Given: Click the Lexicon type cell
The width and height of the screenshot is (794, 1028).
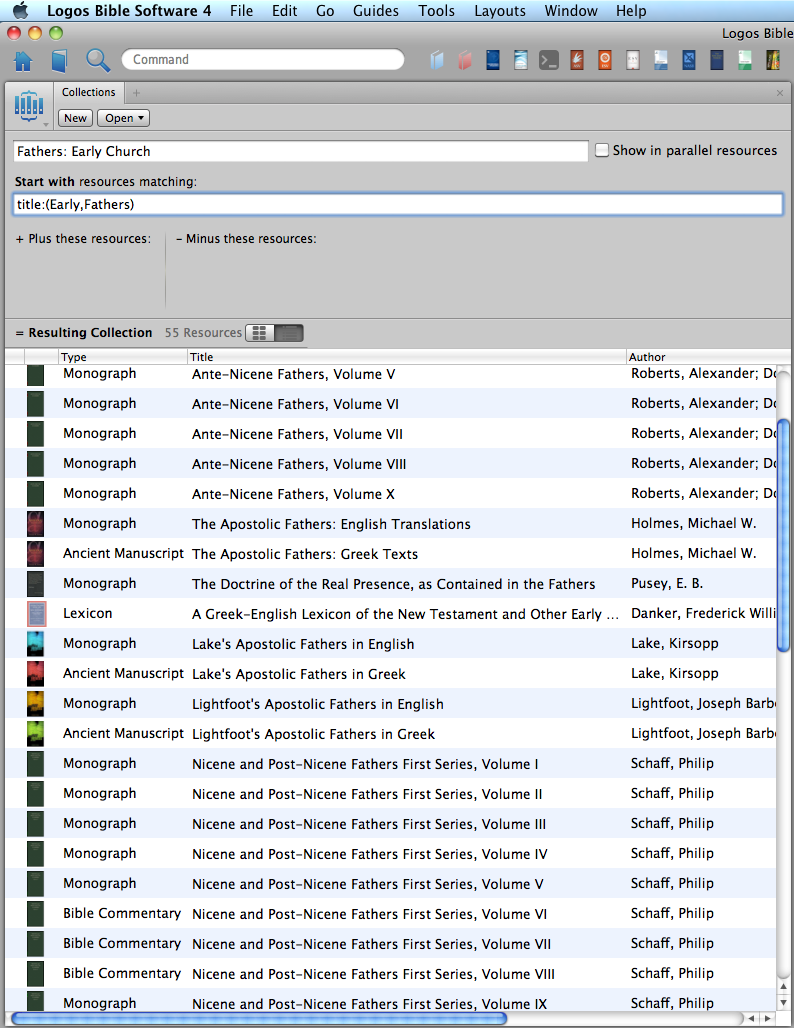Looking at the screenshot, I should coord(88,614).
